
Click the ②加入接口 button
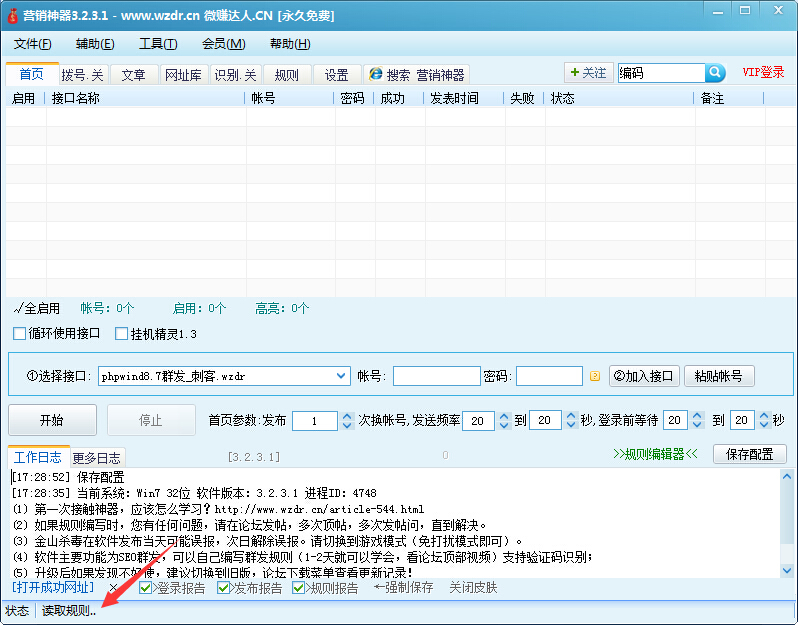click(644, 376)
